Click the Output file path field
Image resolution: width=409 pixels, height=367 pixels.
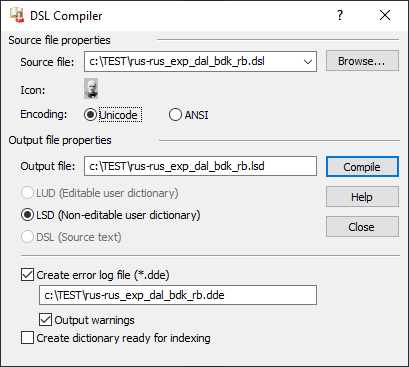[200, 166]
